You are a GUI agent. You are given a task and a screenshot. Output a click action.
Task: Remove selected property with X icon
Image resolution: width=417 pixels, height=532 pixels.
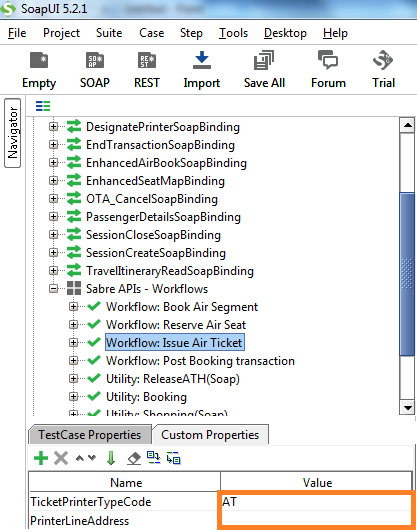point(61,458)
